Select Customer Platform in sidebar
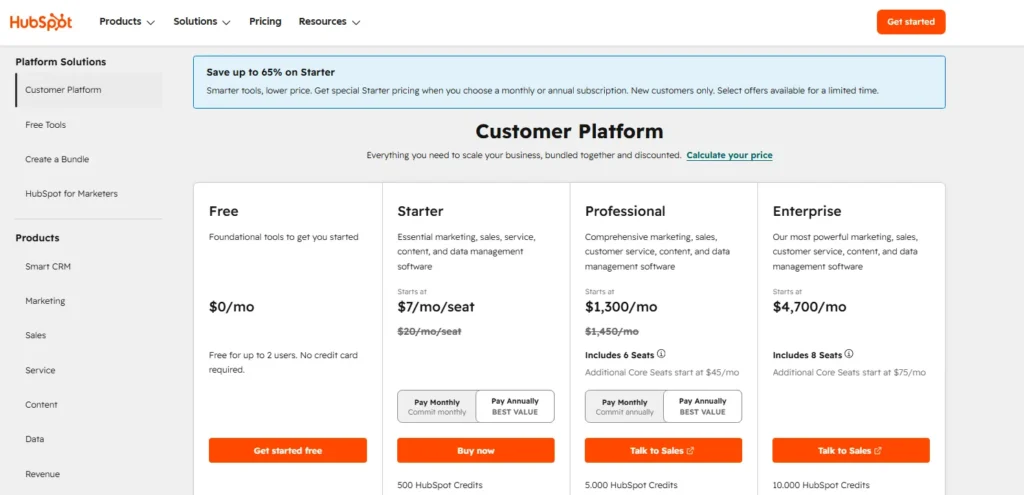 point(89,90)
